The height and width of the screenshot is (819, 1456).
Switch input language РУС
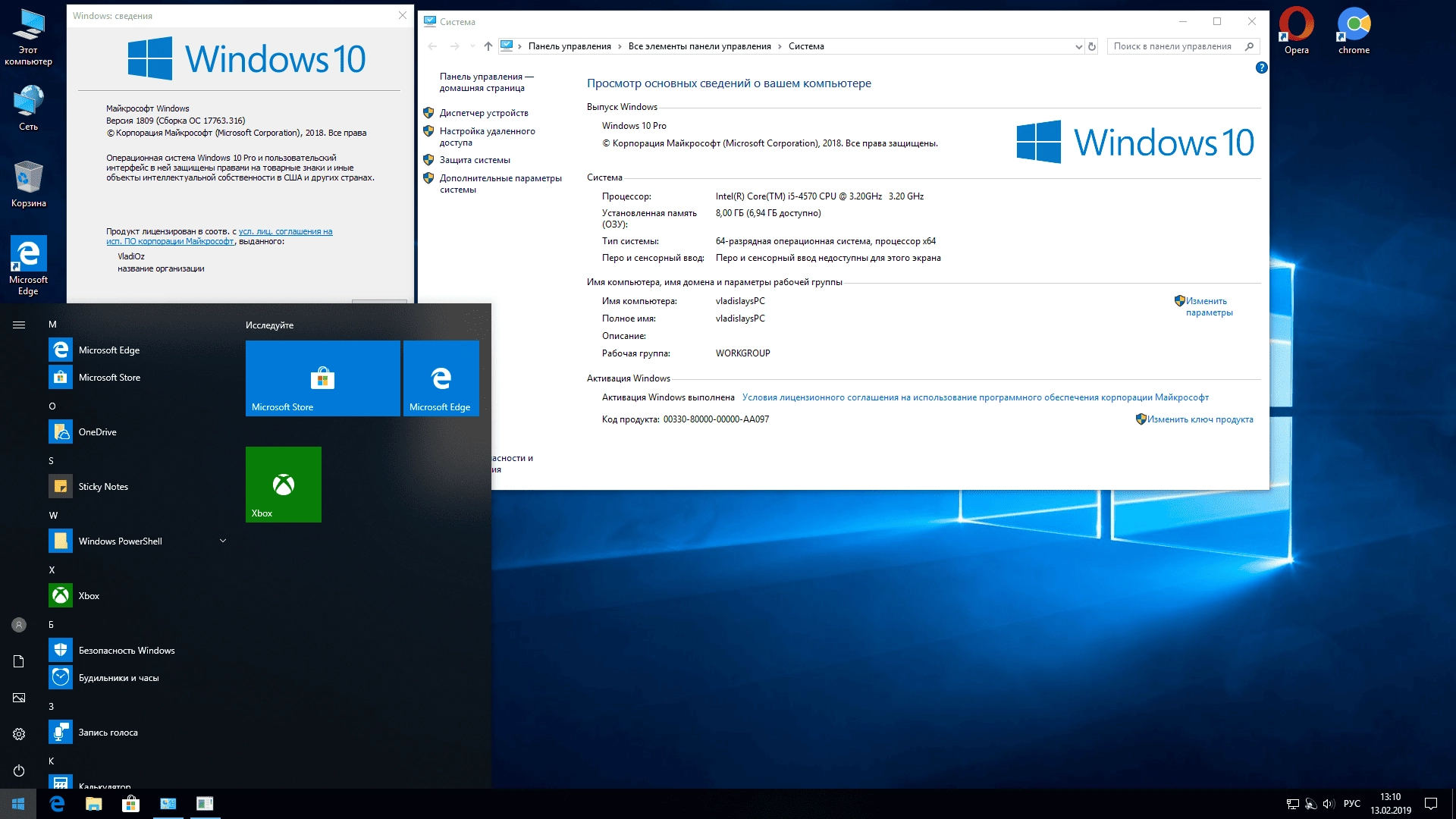point(1352,804)
